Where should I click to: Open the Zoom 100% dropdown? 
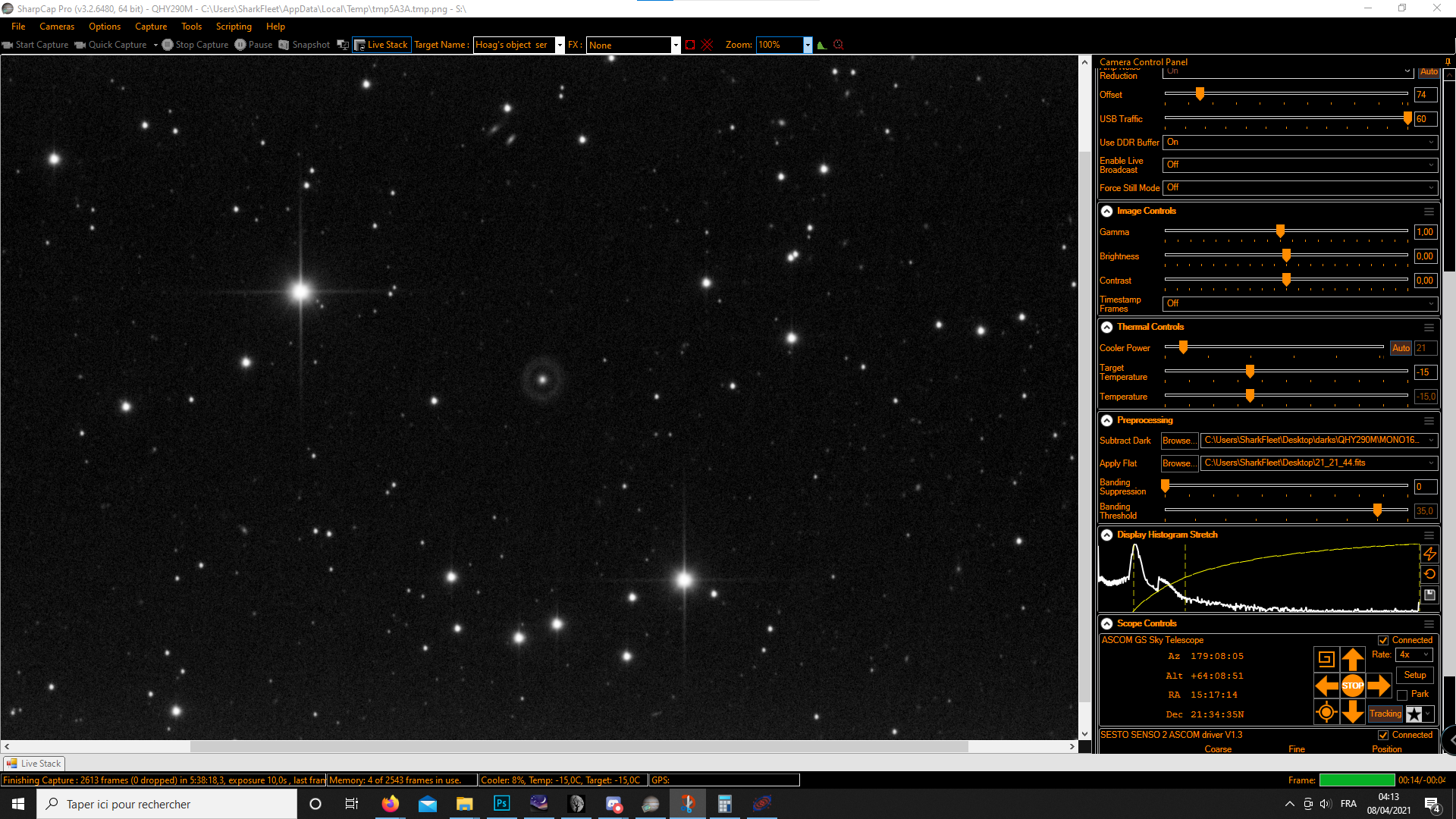808,45
